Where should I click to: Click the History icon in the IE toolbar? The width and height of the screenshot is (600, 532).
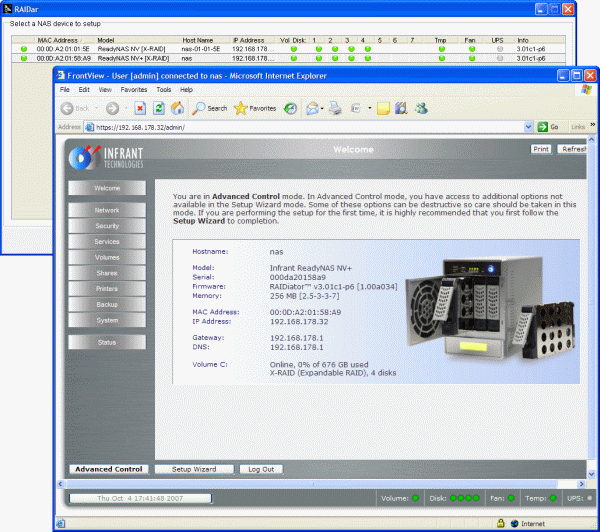coord(290,109)
